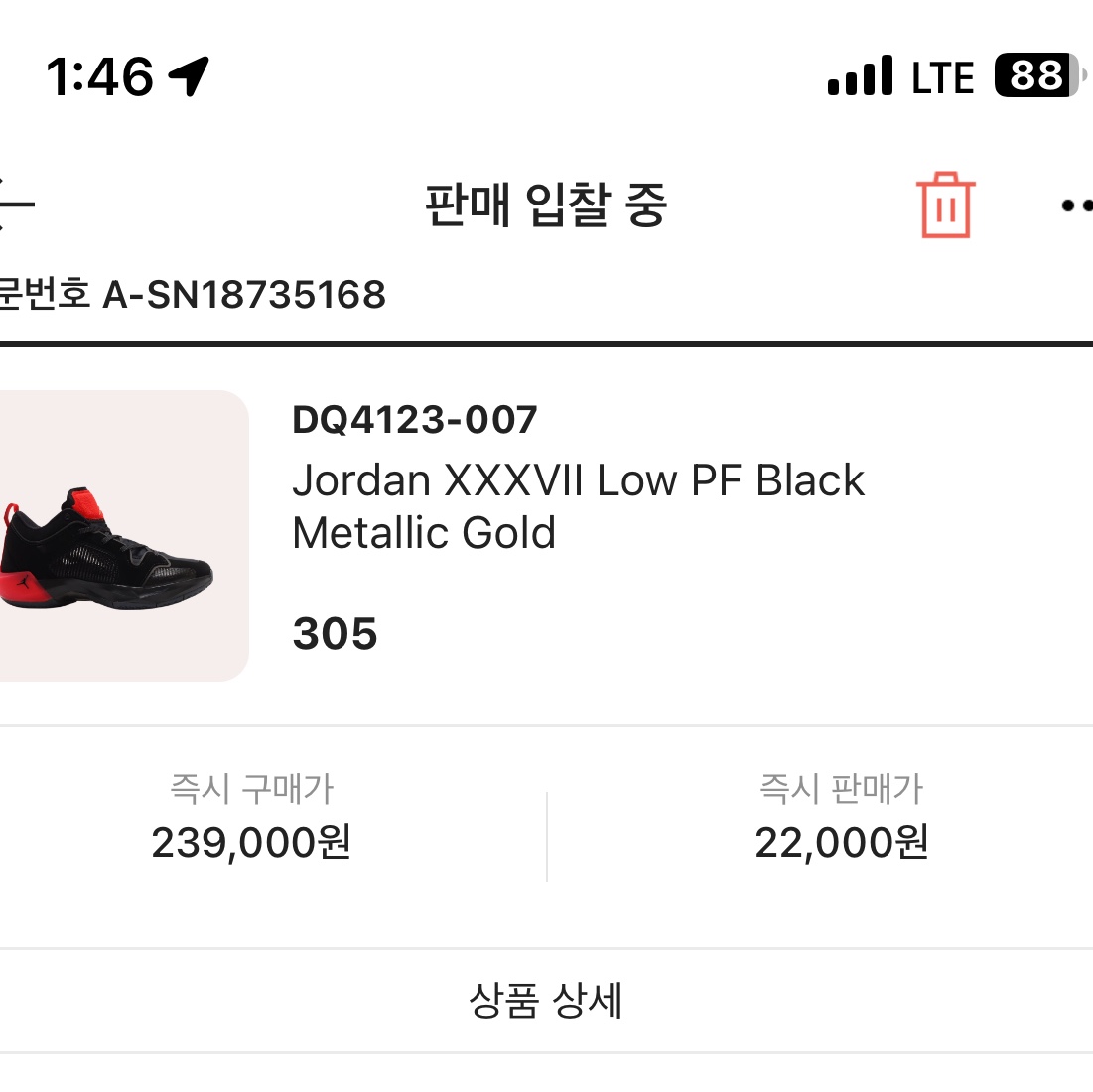Tap the 즉시 판매가 label

(x=842, y=789)
